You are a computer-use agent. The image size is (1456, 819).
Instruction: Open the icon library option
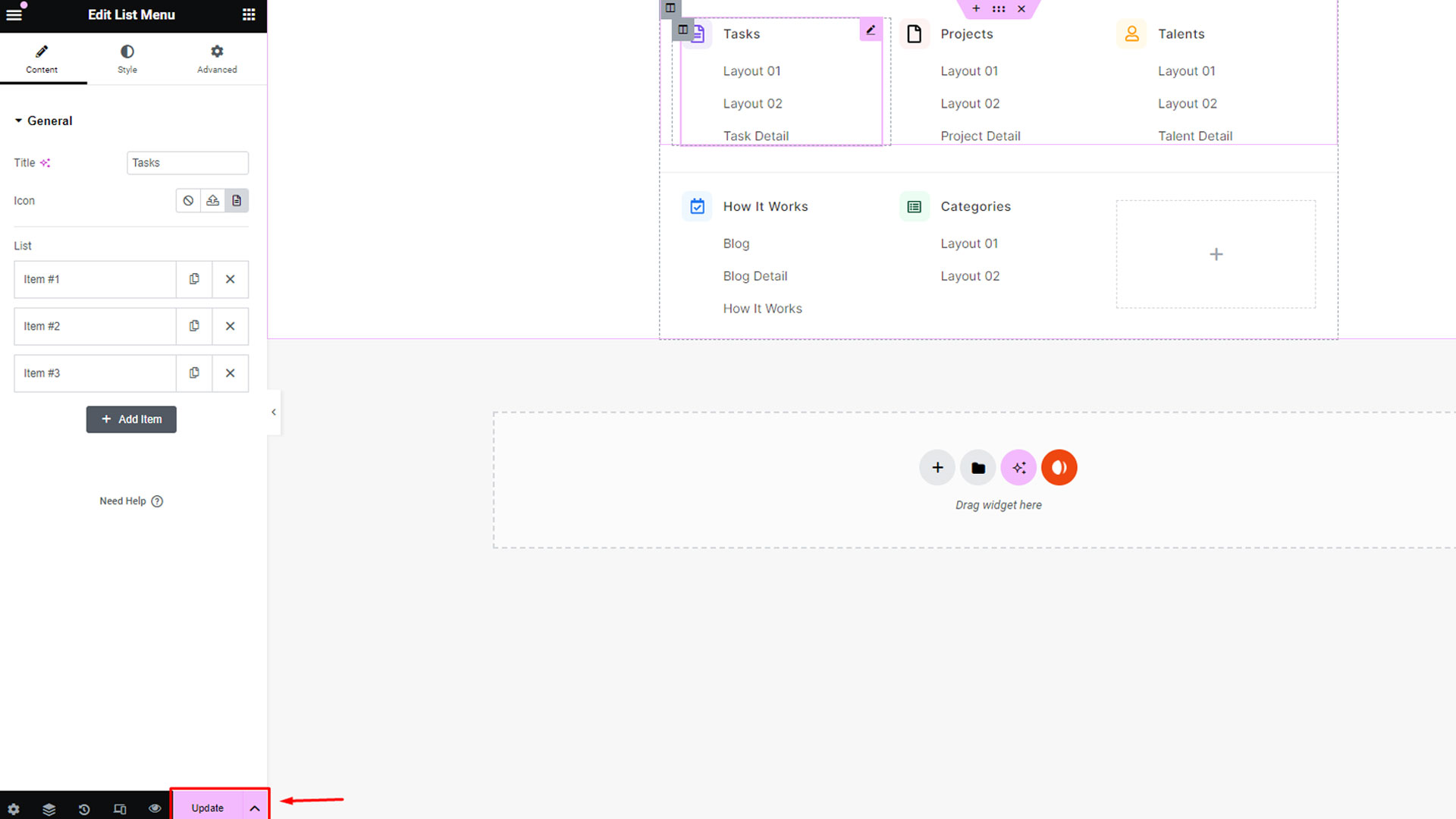237,200
